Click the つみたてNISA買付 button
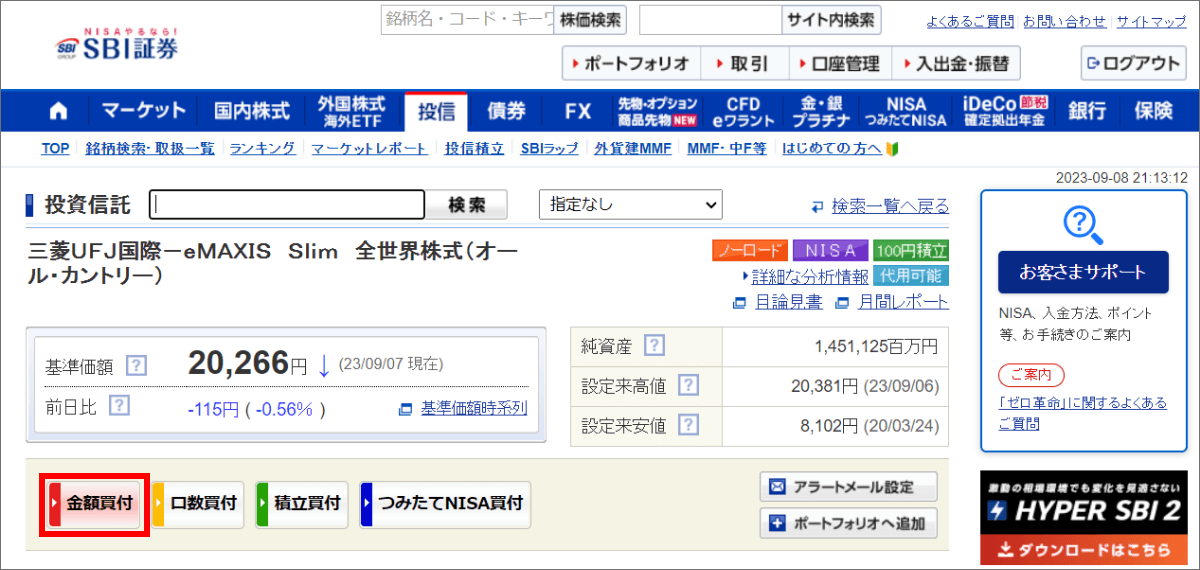Viewport: 1200px width, 570px height. click(x=445, y=504)
